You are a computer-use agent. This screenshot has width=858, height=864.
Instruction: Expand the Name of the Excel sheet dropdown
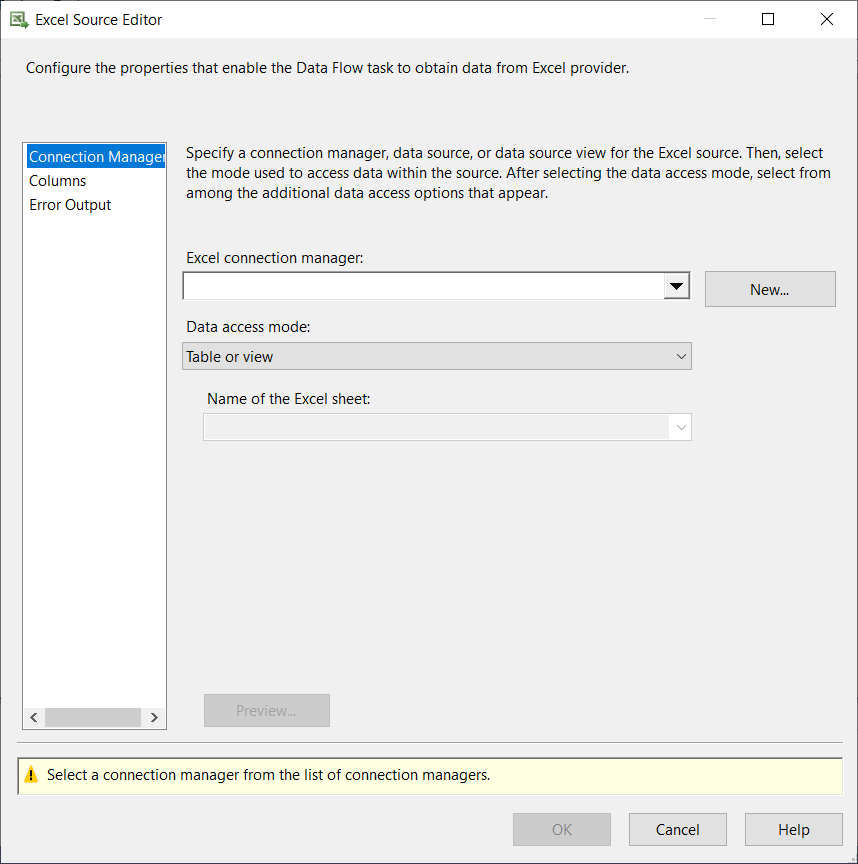[681, 426]
